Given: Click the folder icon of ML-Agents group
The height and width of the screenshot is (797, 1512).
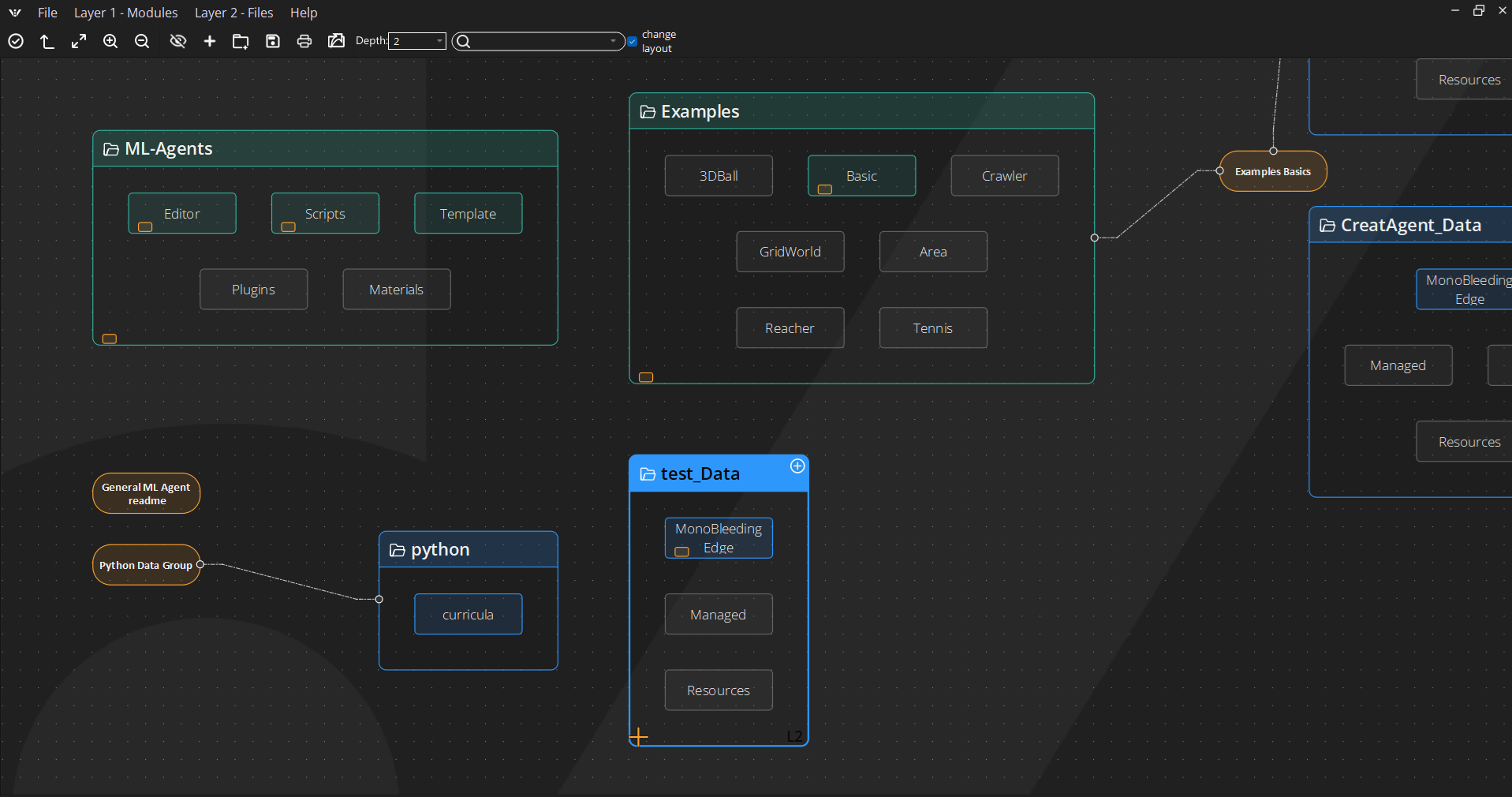Looking at the screenshot, I should tap(111, 149).
